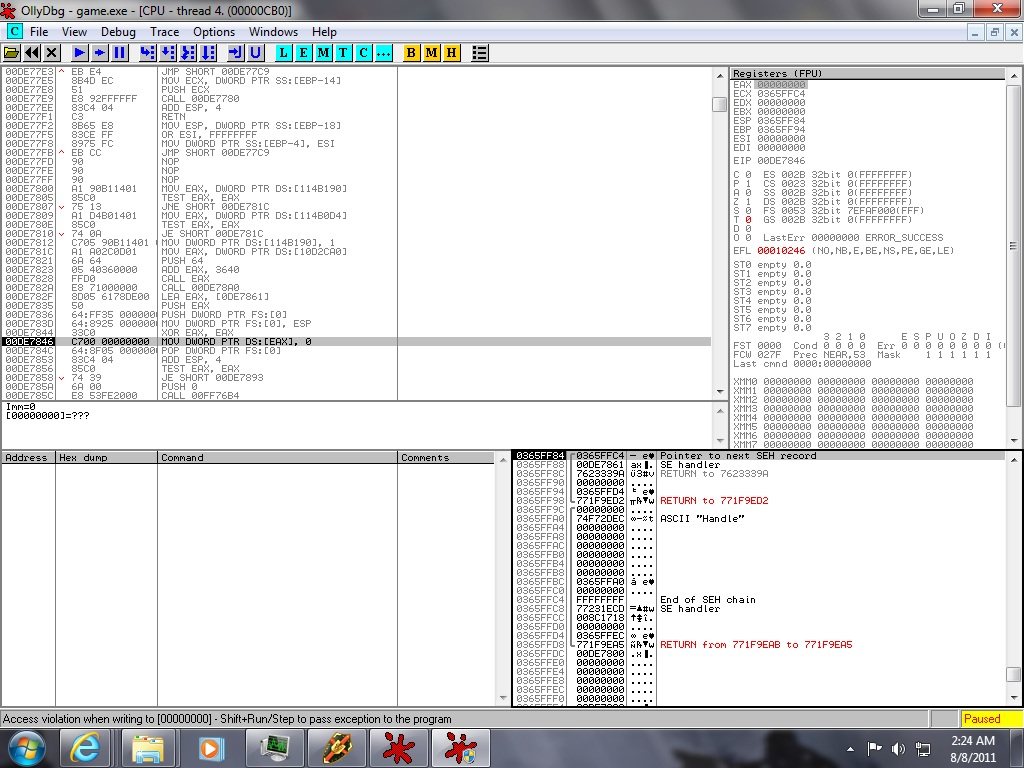1024x768 pixels.
Task: Open the Log window (L button)
Action: (284, 52)
